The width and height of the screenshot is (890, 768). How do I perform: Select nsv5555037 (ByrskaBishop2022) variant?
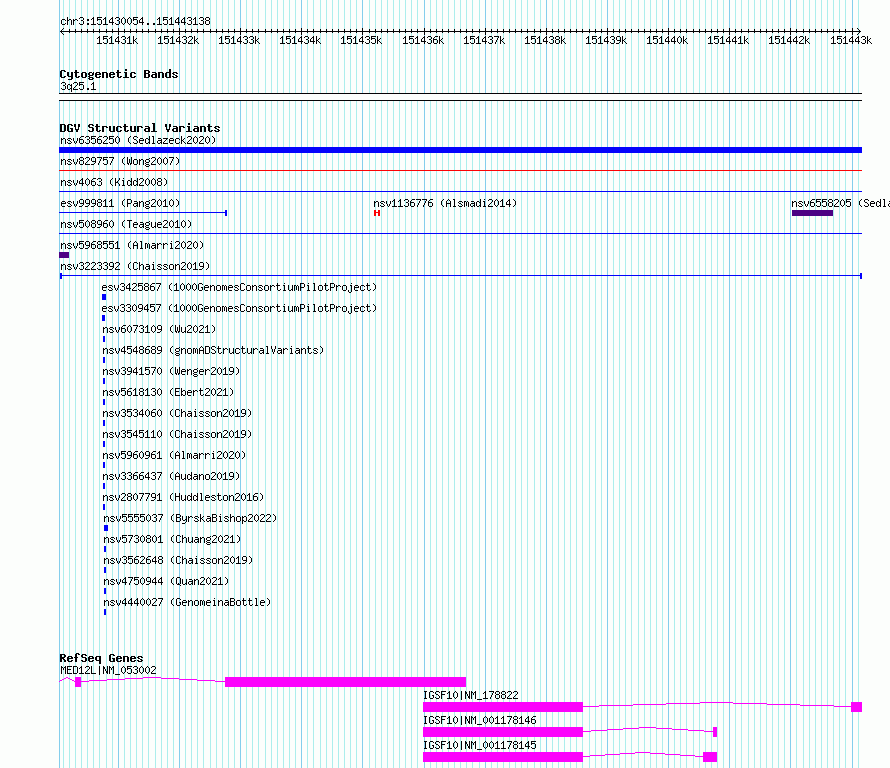click(190, 518)
